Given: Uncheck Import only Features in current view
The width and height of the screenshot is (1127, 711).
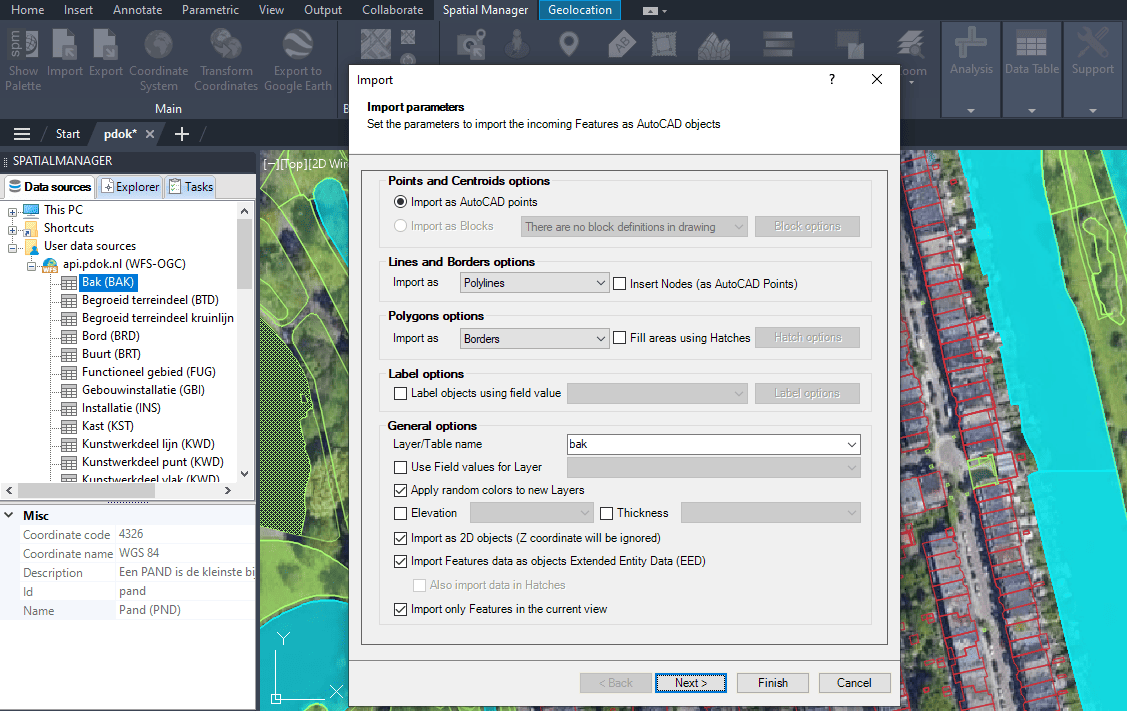Looking at the screenshot, I should (x=400, y=610).
